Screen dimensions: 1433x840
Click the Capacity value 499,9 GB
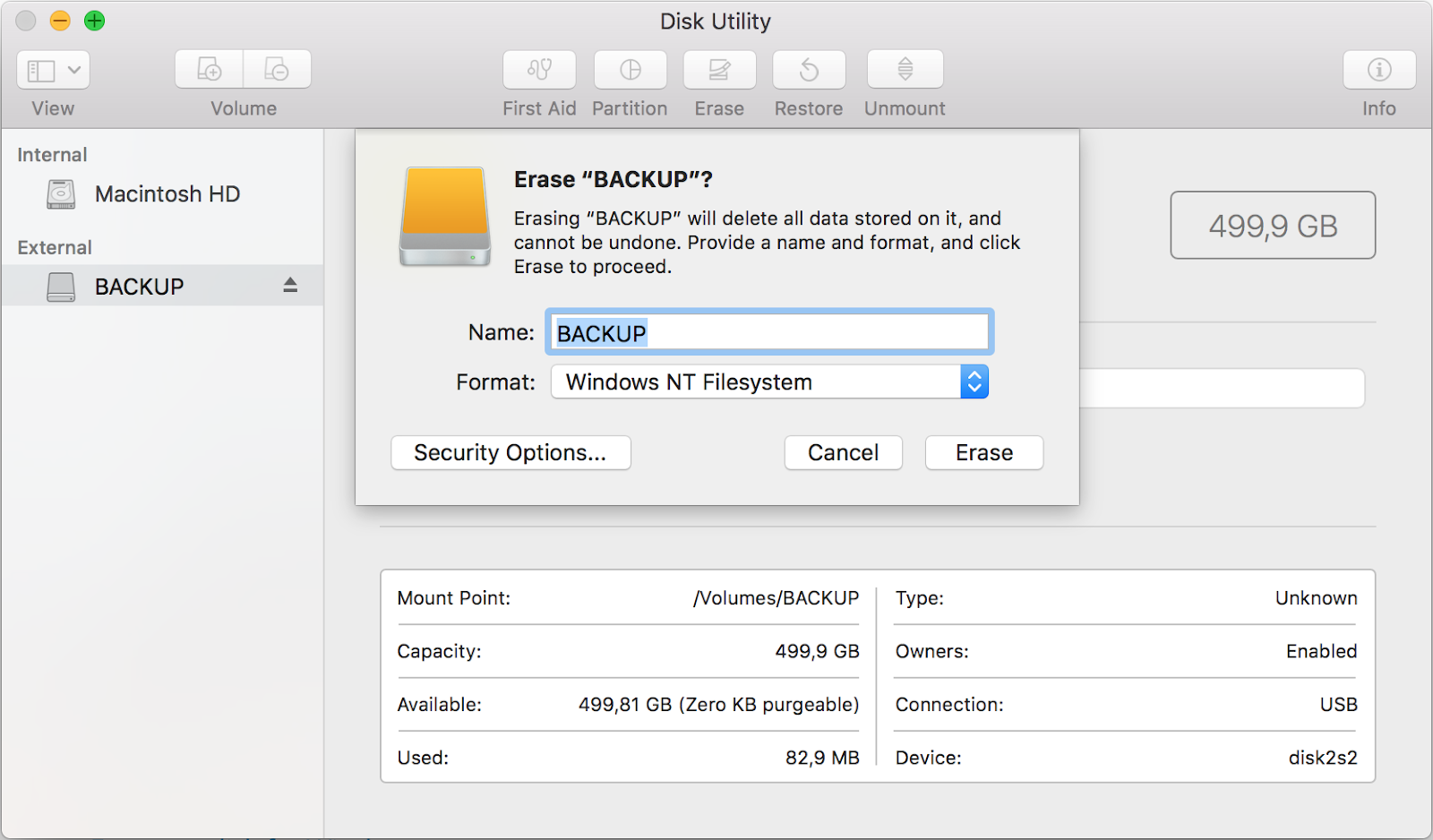pos(817,651)
